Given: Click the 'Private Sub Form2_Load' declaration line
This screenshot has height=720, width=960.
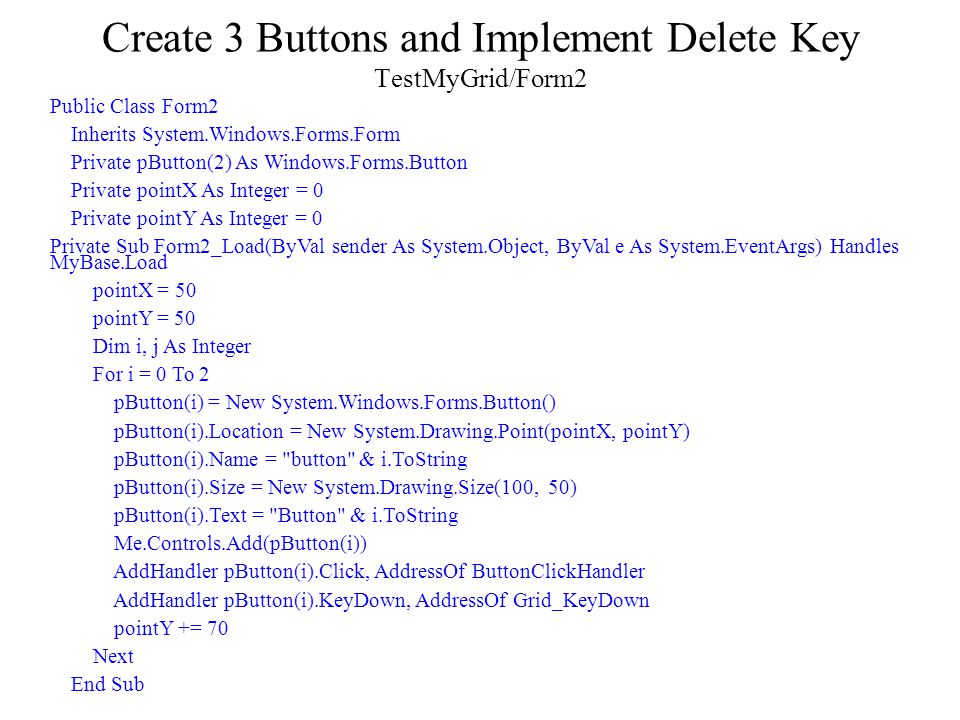Looking at the screenshot, I should 474,246.
